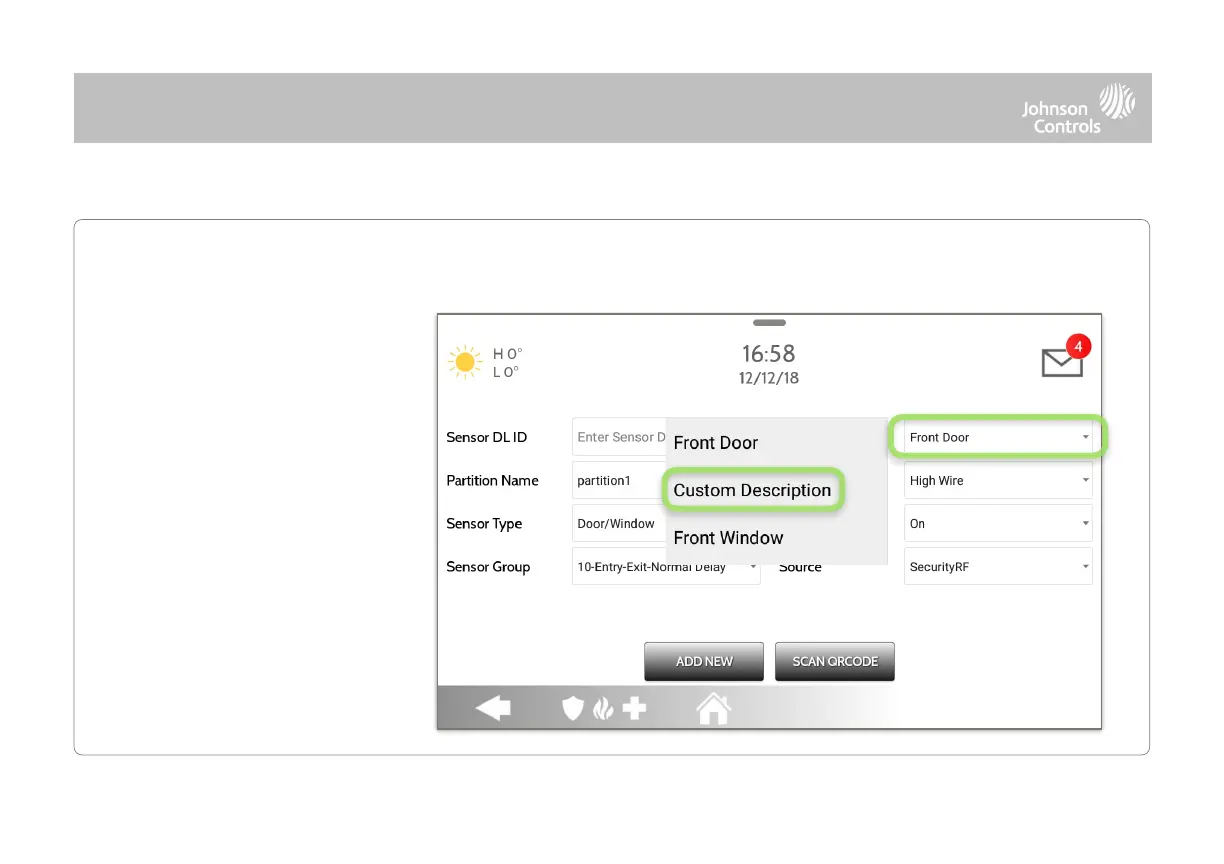The height and width of the screenshot is (864, 1224).
Task: Expand the Sensor Group dropdown
Action: [666, 567]
